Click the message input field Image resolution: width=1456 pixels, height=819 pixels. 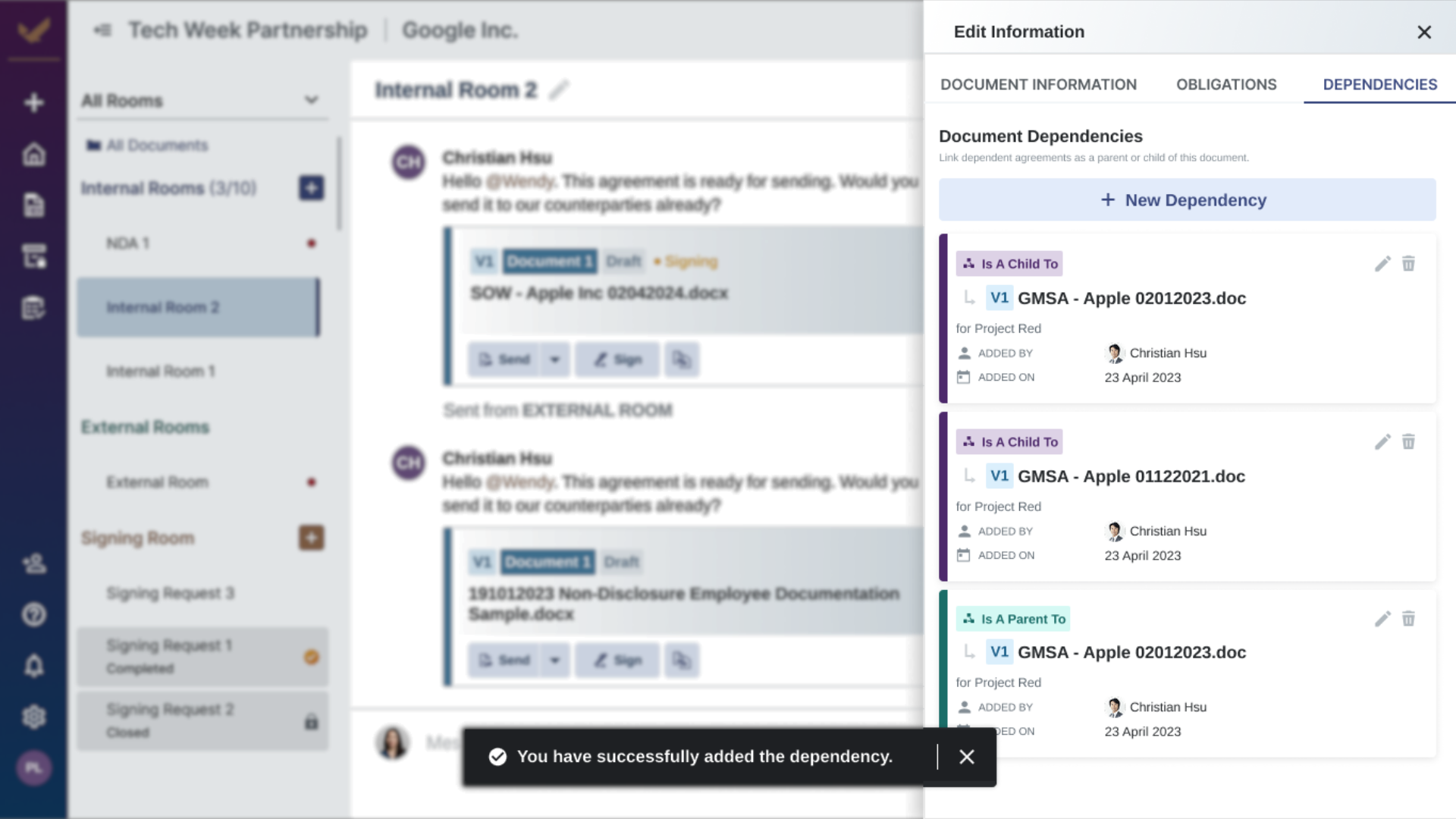coord(444,742)
